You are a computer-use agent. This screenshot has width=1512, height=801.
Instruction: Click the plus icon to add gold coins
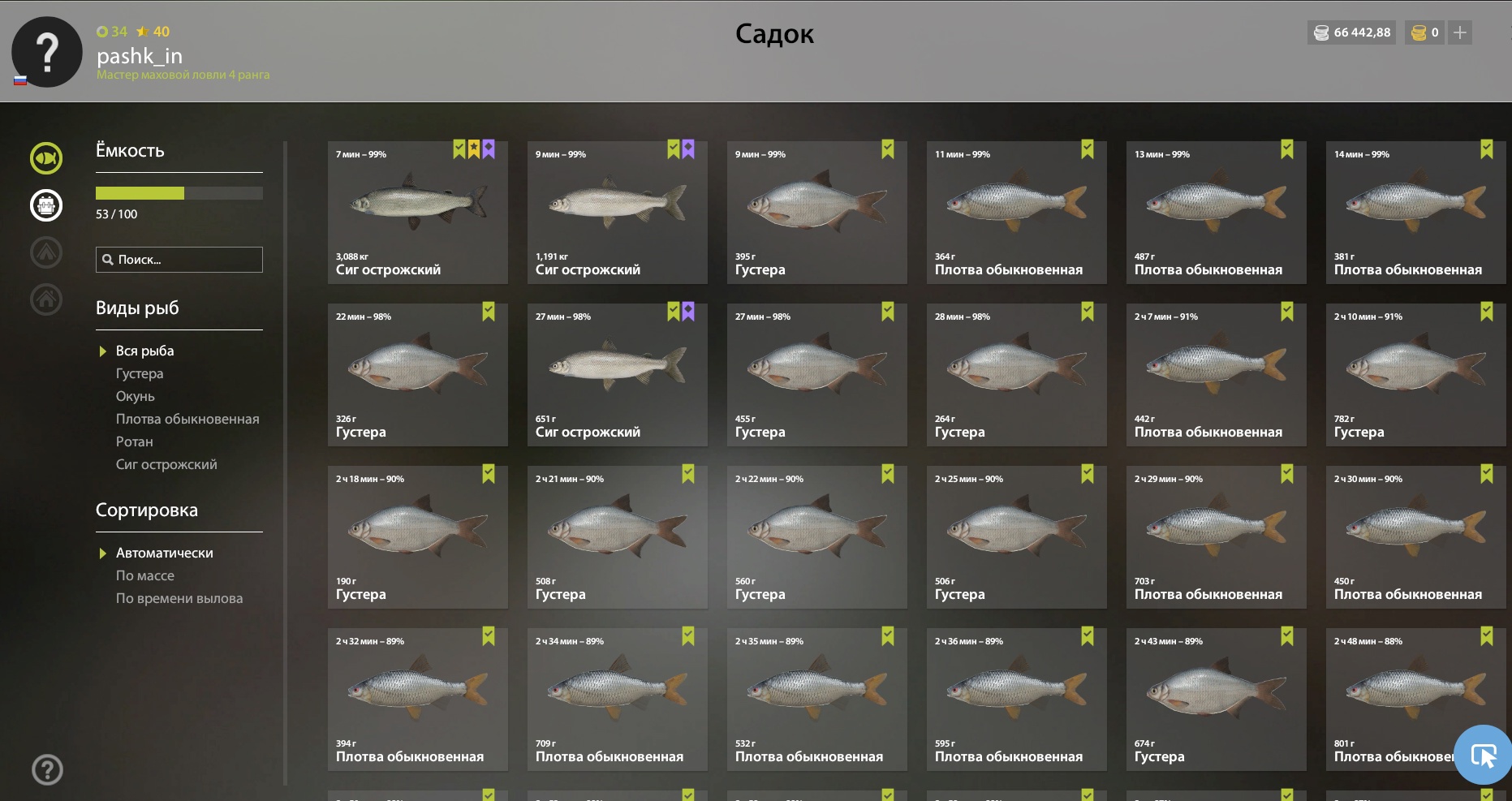(x=1460, y=32)
